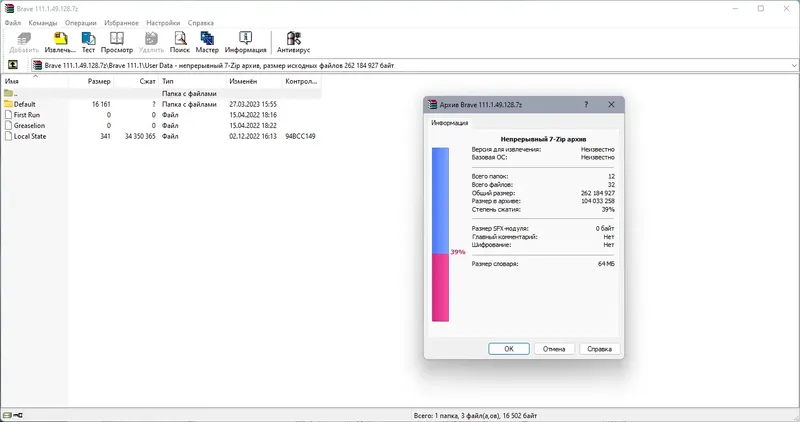Click the compression ratio bar blue section
The width and height of the screenshot is (800, 422).
[x=440, y=201]
